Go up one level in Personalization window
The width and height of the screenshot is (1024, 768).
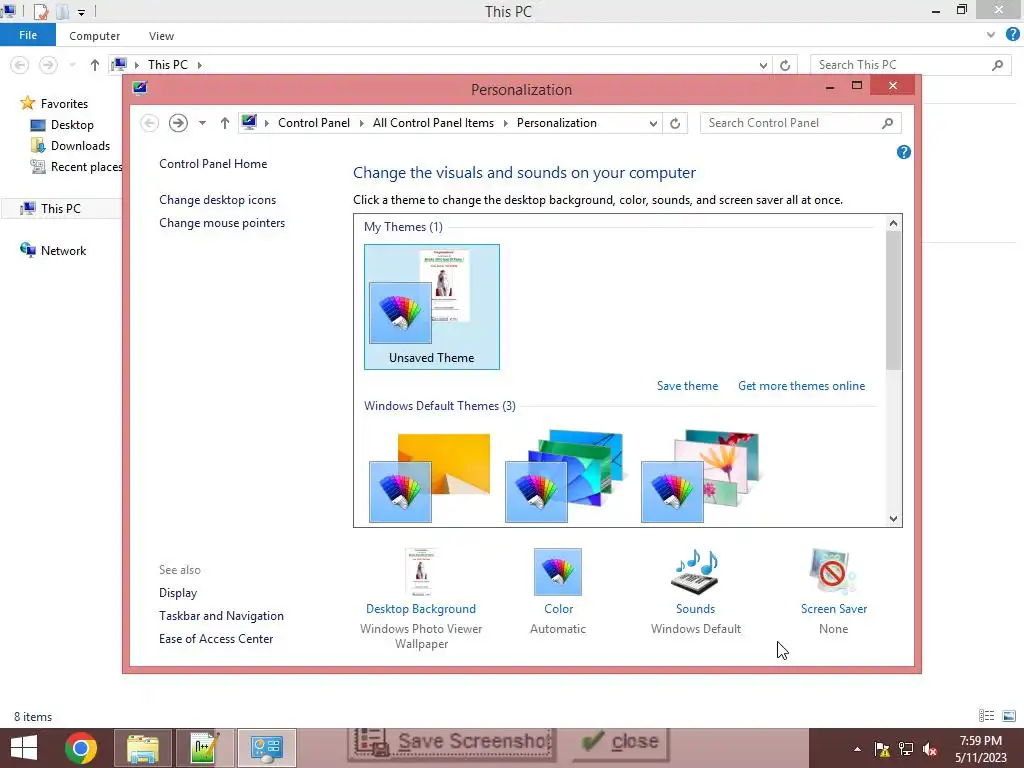[225, 123]
